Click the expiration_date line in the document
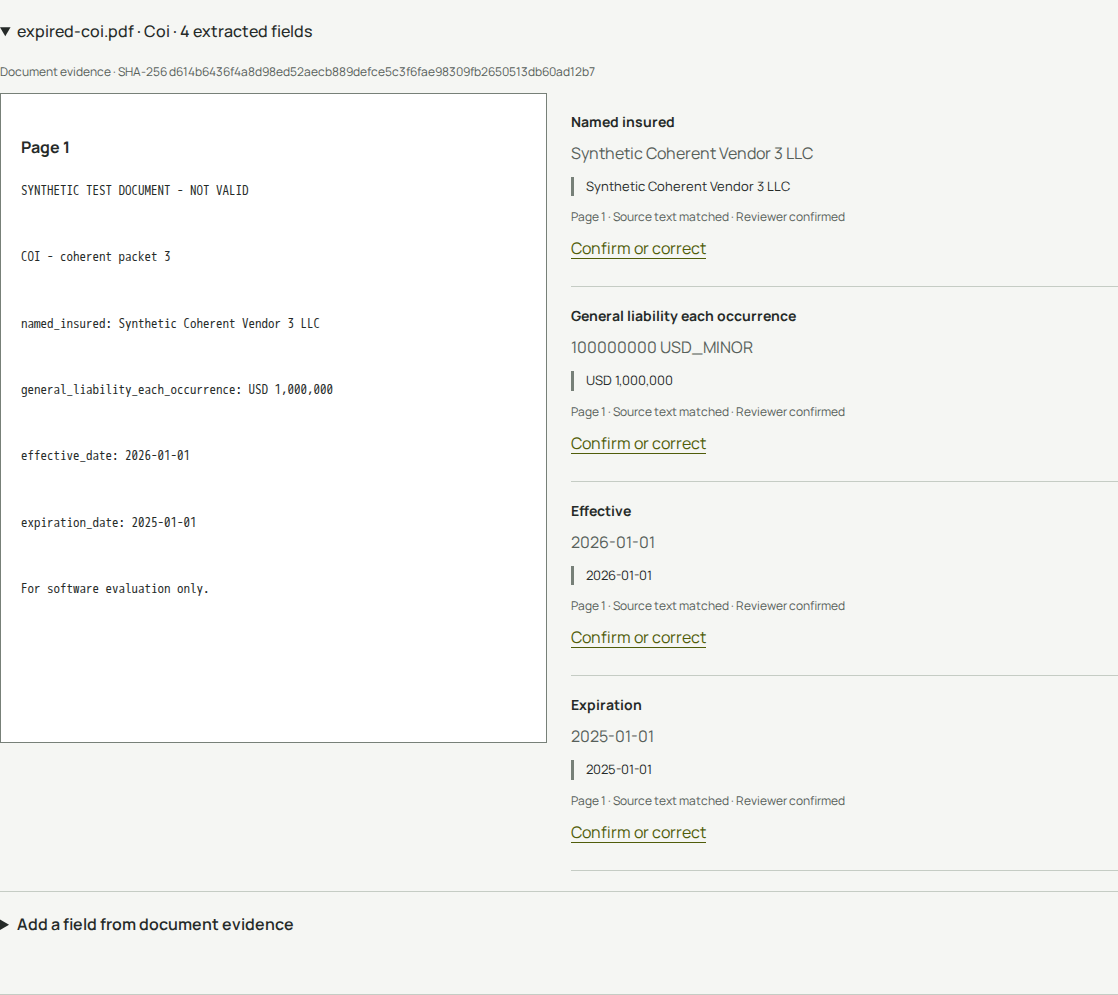This screenshot has width=1118, height=995. [x=108, y=522]
